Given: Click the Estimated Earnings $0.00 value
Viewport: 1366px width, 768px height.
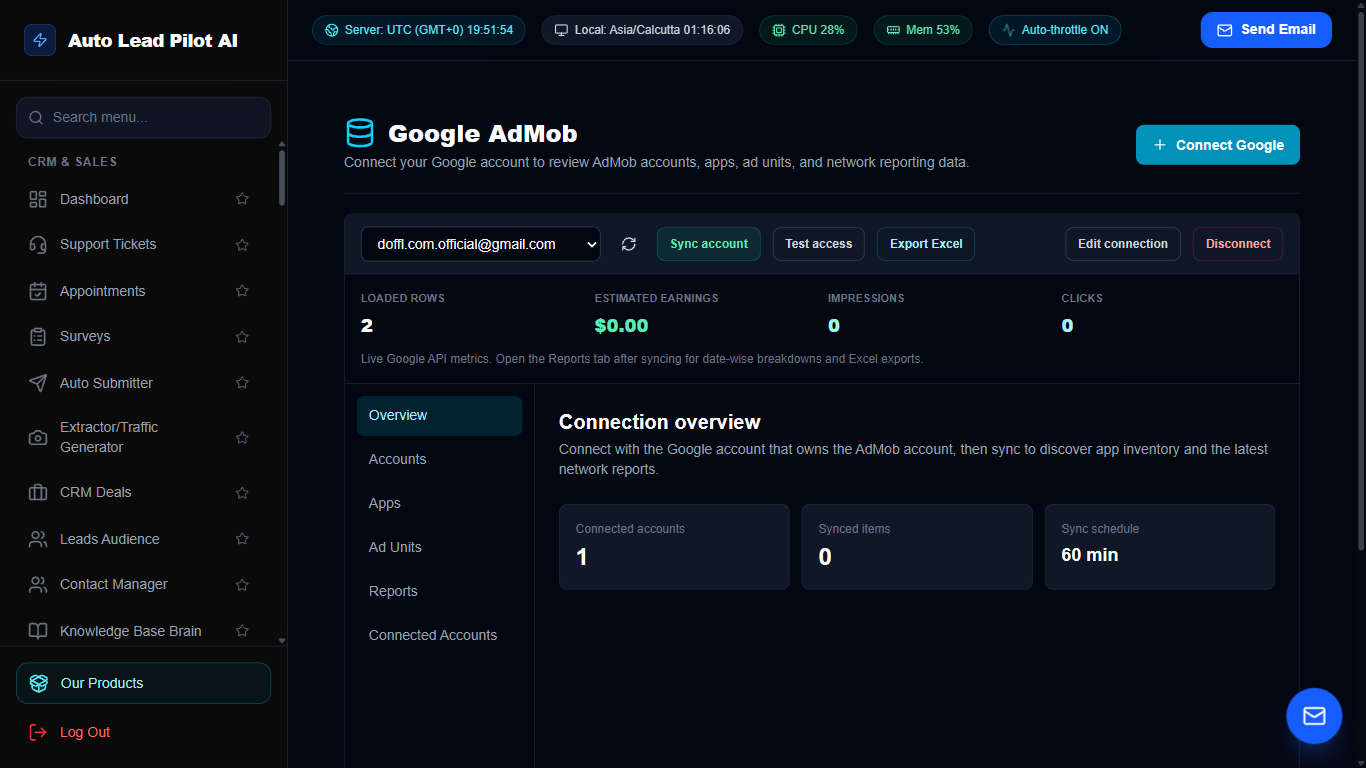Looking at the screenshot, I should pyautogui.click(x=621, y=326).
